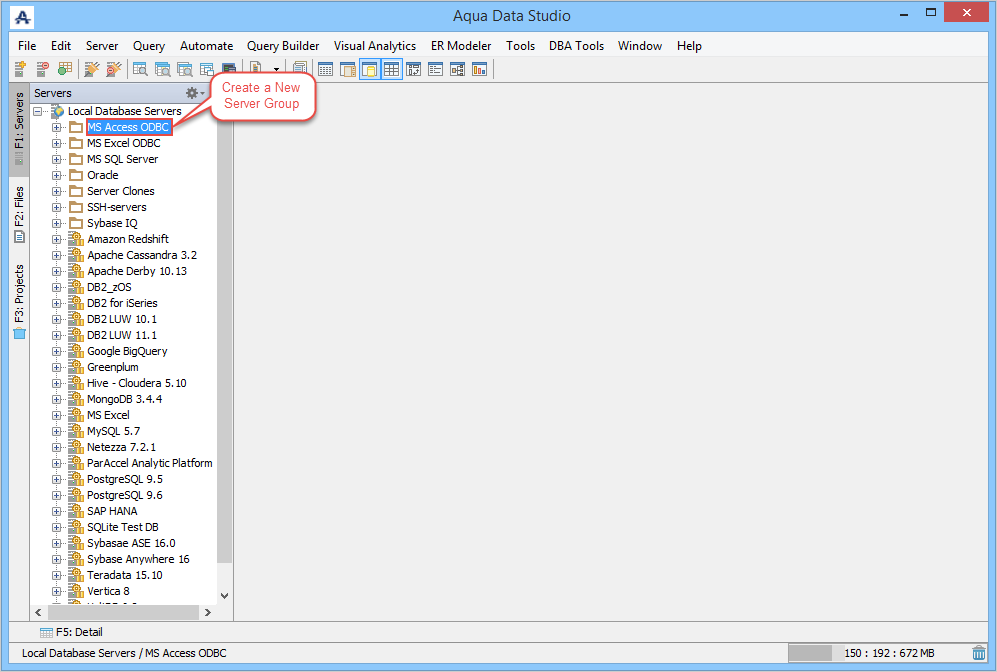Click the new document script icon
This screenshot has width=997, height=672.
tap(256, 69)
